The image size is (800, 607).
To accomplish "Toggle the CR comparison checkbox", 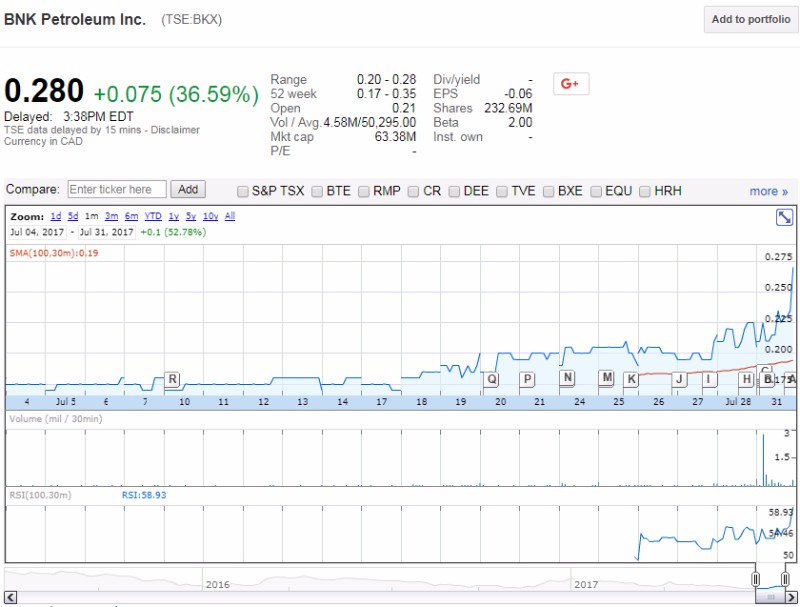I will (414, 191).
